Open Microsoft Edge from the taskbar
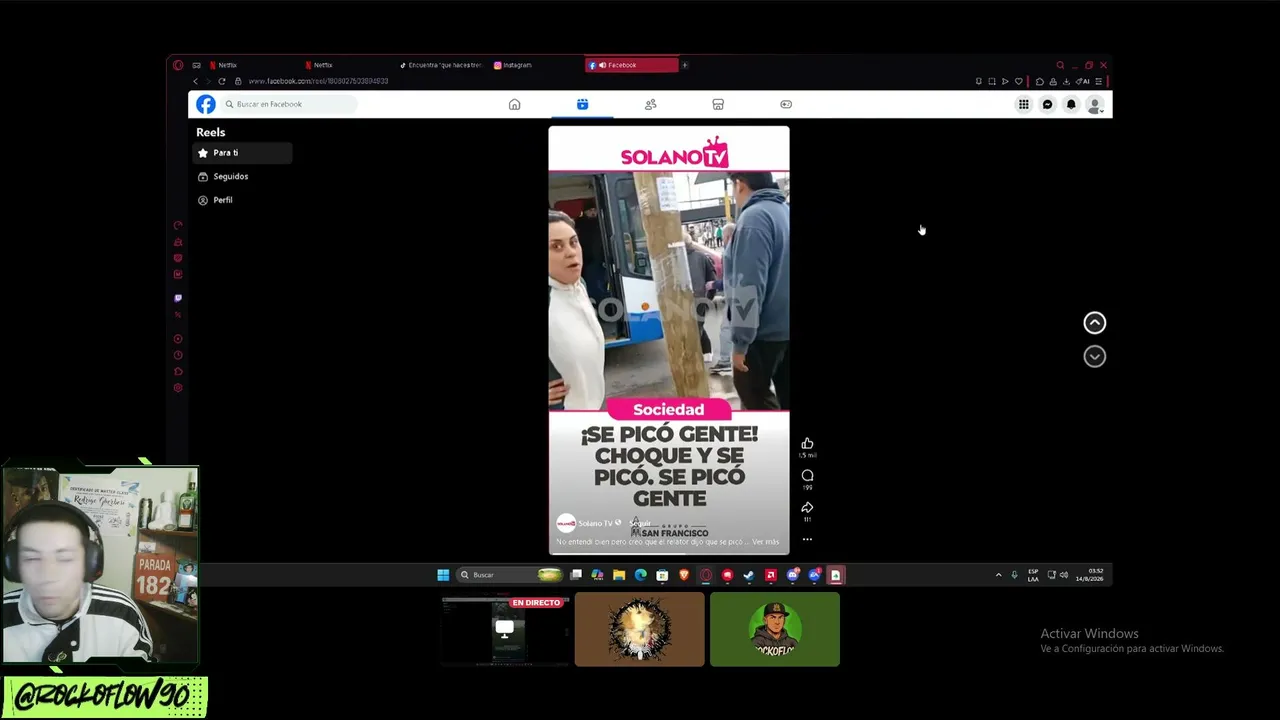The image size is (1280, 720). pyautogui.click(x=640, y=575)
